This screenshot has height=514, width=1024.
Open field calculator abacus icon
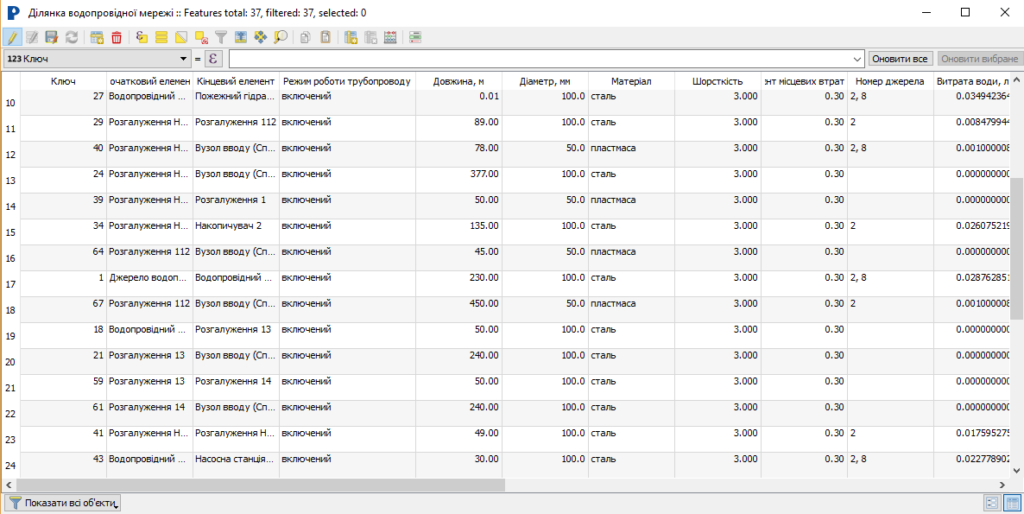[x=391, y=37]
